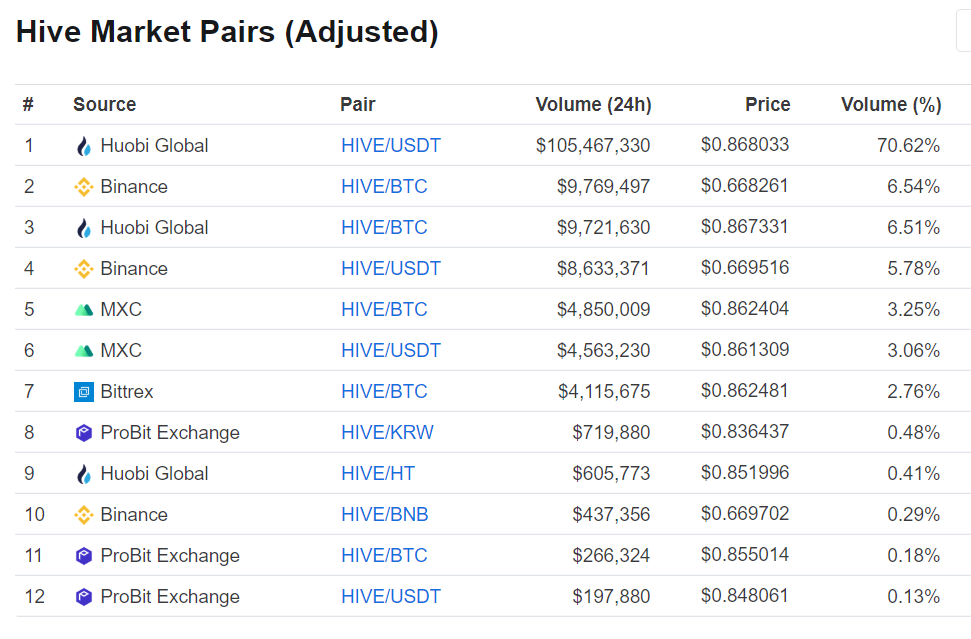Screen dimensions: 971x639
Task: Open HIVE/BTC pair on Huobi Global, row 3
Action: click(384, 227)
